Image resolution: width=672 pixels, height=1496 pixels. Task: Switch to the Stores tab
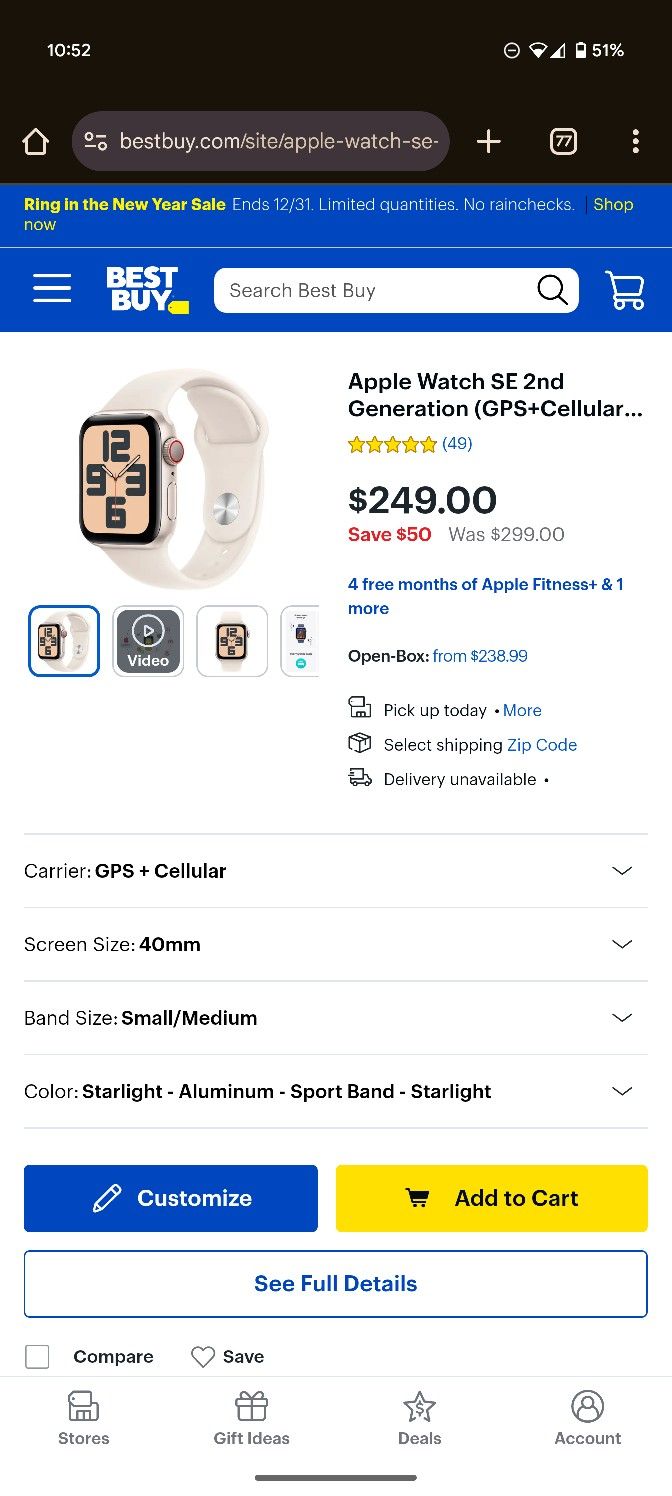(83, 1418)
